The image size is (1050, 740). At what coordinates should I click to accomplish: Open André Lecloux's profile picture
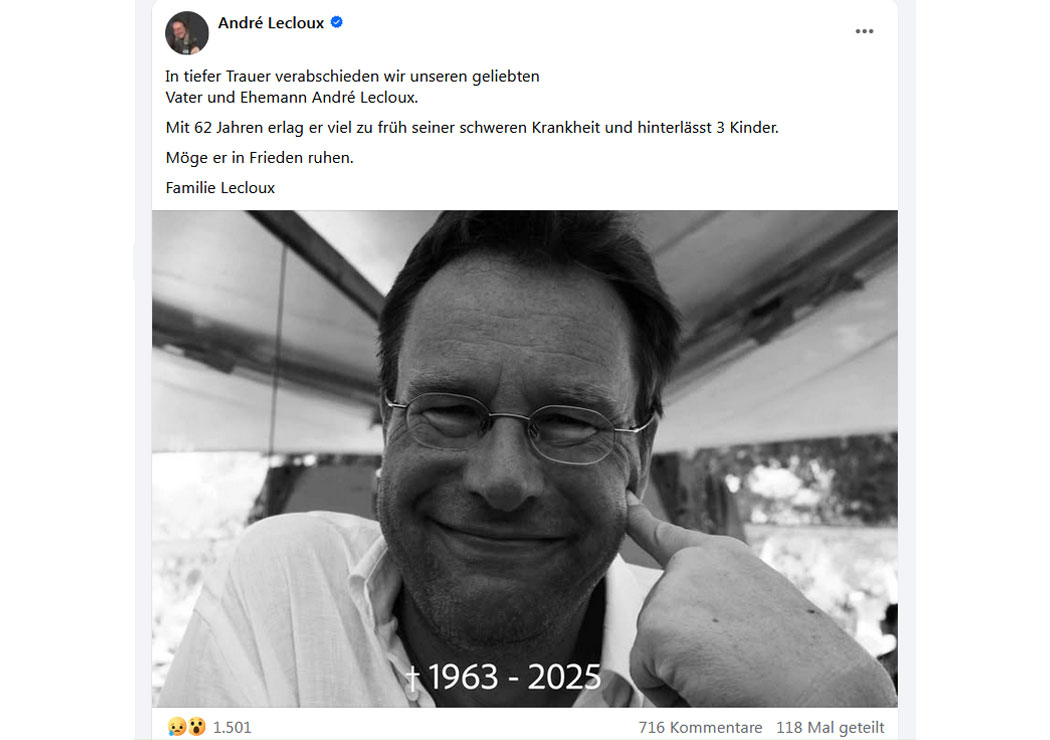[187, 33]
